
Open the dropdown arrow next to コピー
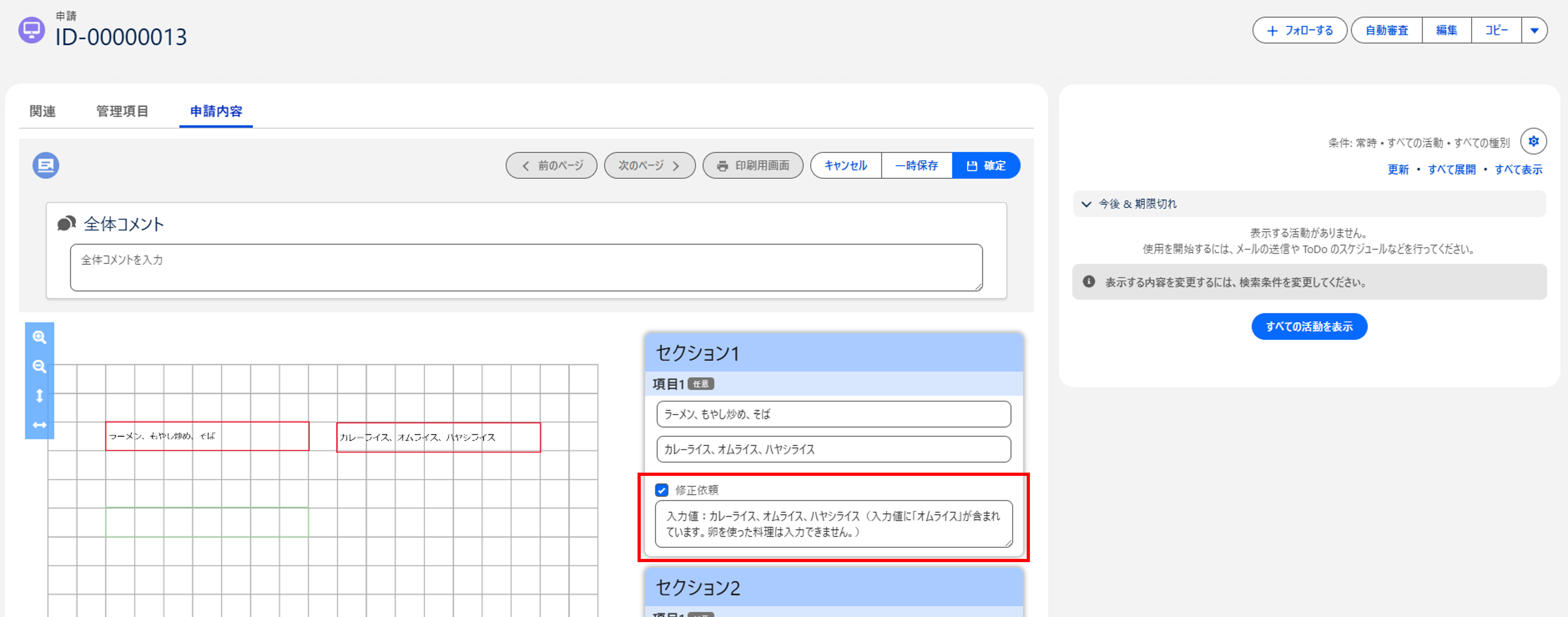[1534, 30]
